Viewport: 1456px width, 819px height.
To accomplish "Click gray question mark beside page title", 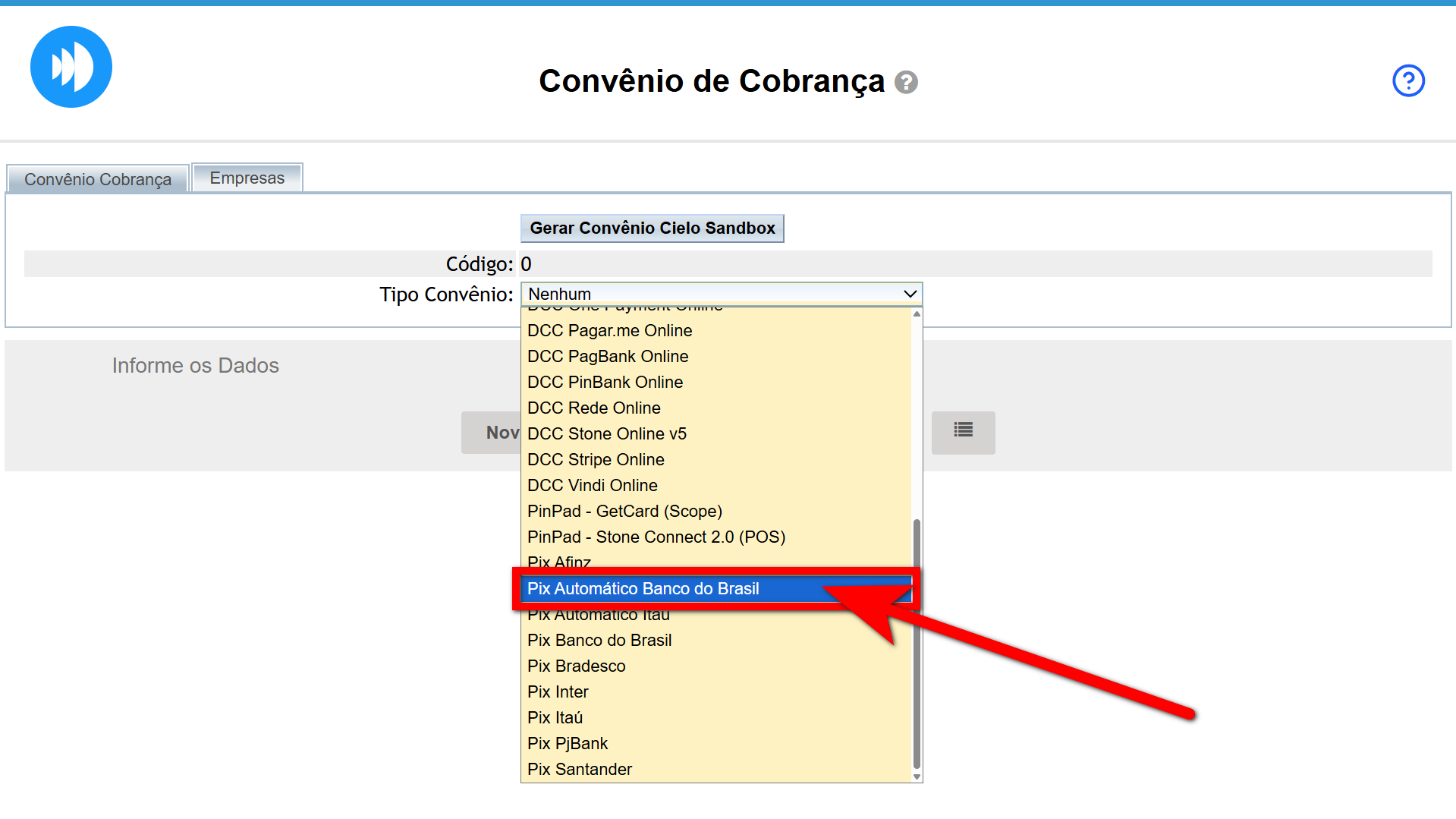I will pos(906,82).
